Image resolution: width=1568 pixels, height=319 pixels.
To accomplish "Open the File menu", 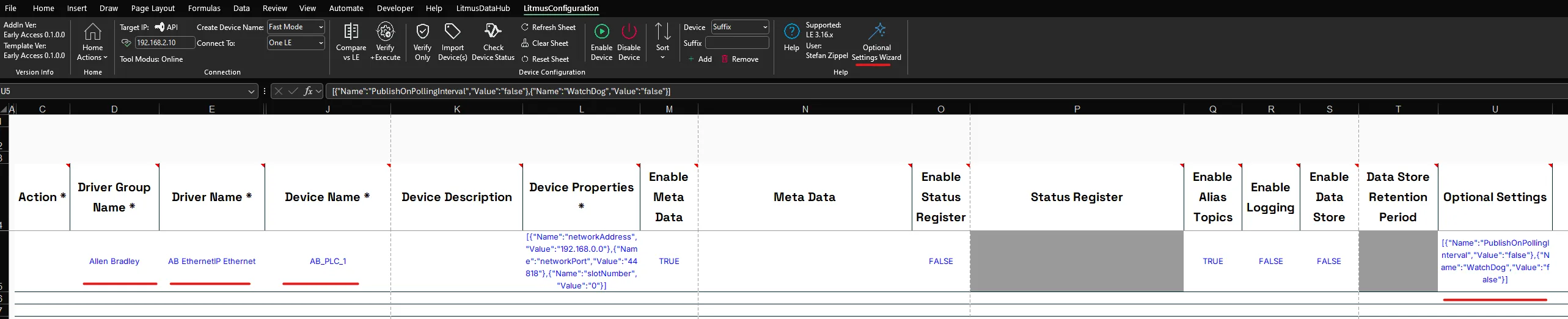I will coord(11,8).
